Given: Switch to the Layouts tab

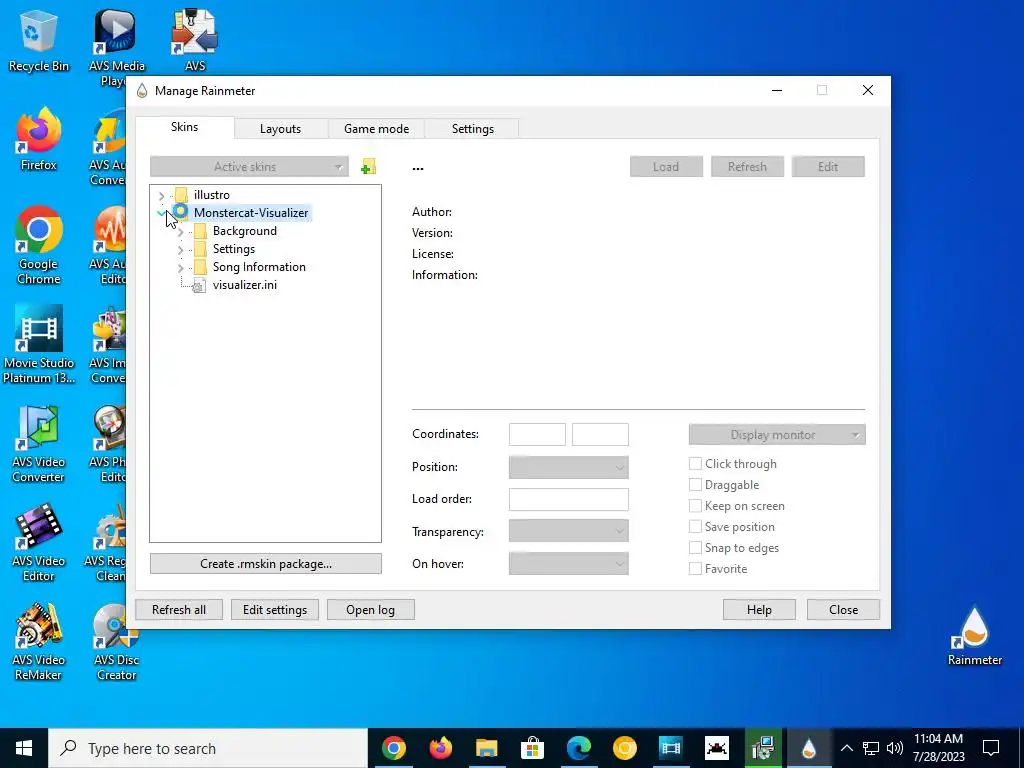Looking at the screenshot, I should pyautogui.click(x=280, y=129).
